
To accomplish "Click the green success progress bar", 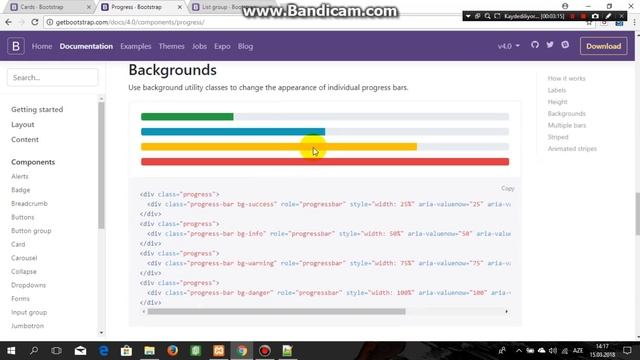I will (x=187, y=117).
